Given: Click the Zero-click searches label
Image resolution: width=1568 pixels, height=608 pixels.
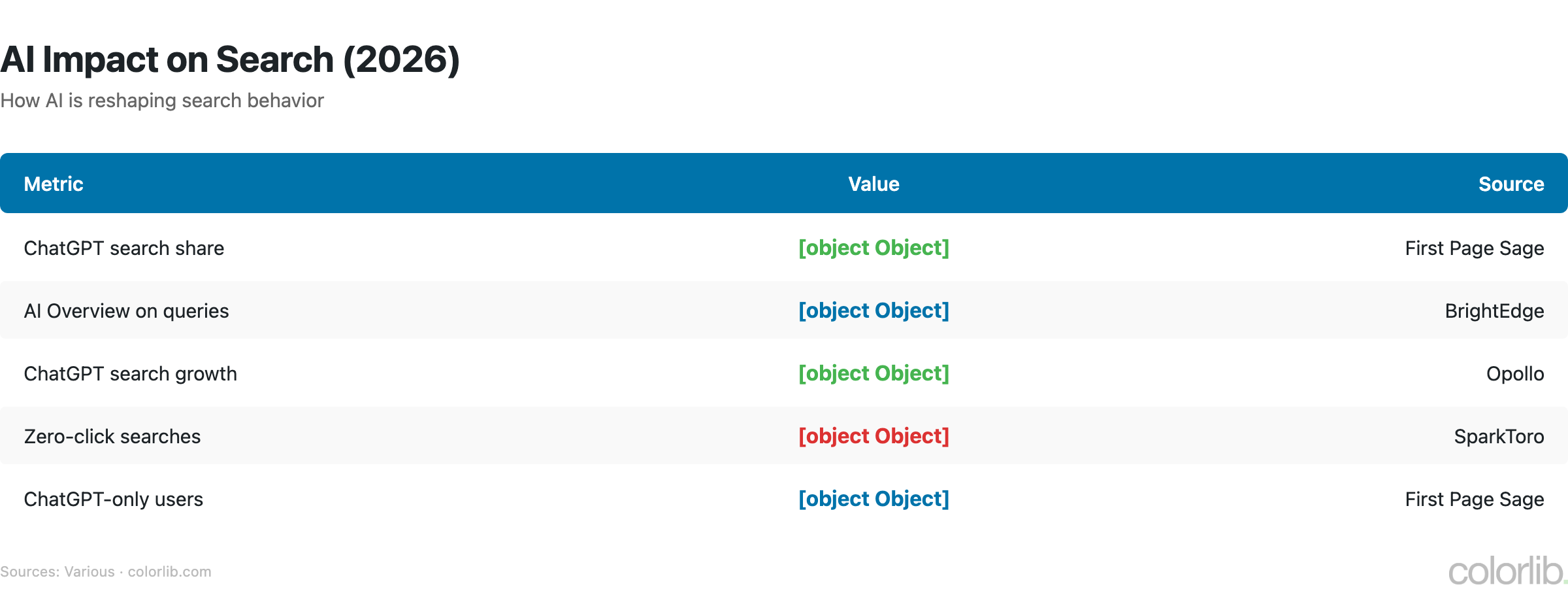Looking at the screenshot, I should click(112, 437).
